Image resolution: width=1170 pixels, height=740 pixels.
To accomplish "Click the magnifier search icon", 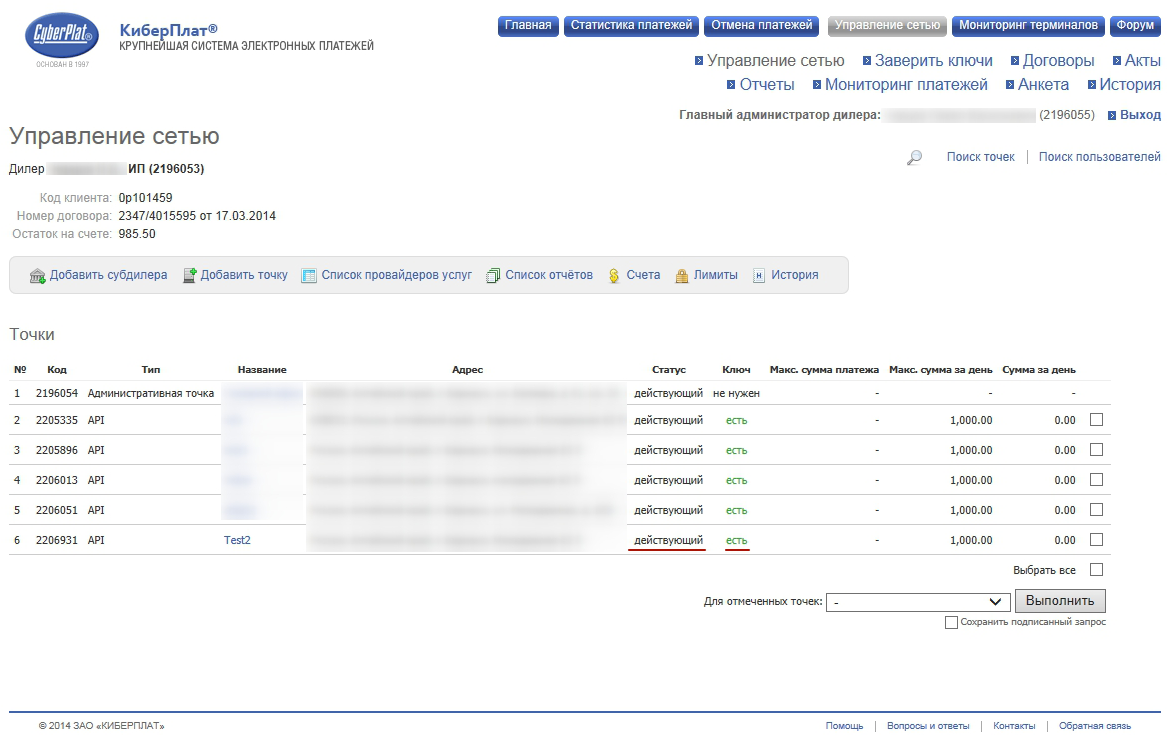I will click(x=914, y=158).
